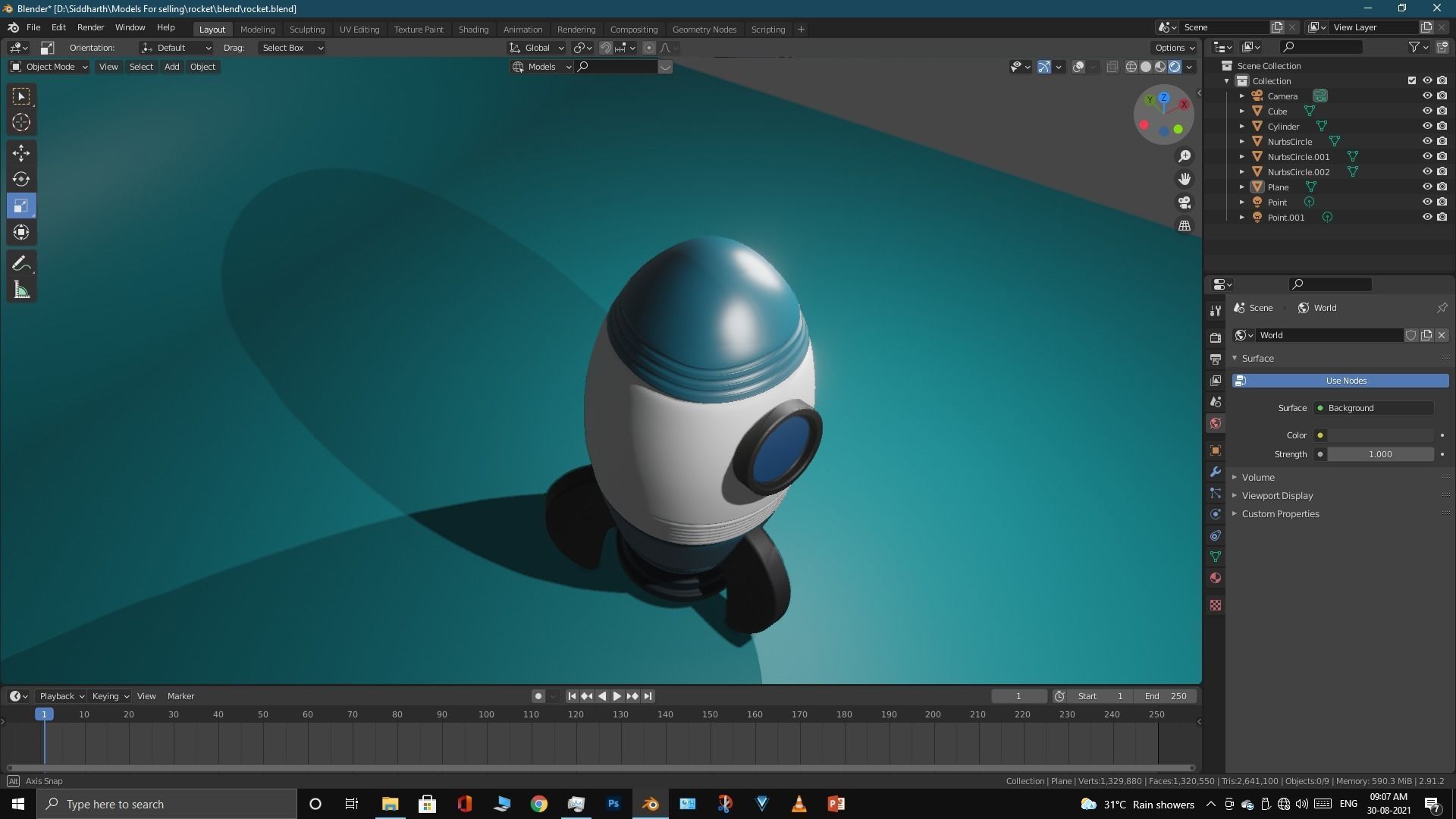Activate the Annotate pencil tool
Viewport: 1456px width, 819px height.
[x=21, y=264]
